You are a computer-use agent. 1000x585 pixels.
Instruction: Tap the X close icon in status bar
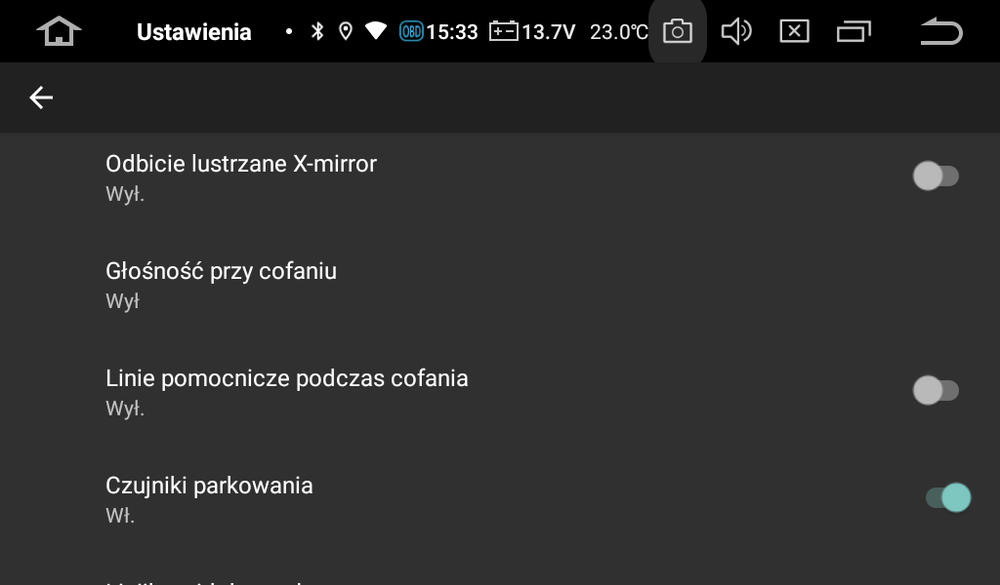[x=794, y=31]
